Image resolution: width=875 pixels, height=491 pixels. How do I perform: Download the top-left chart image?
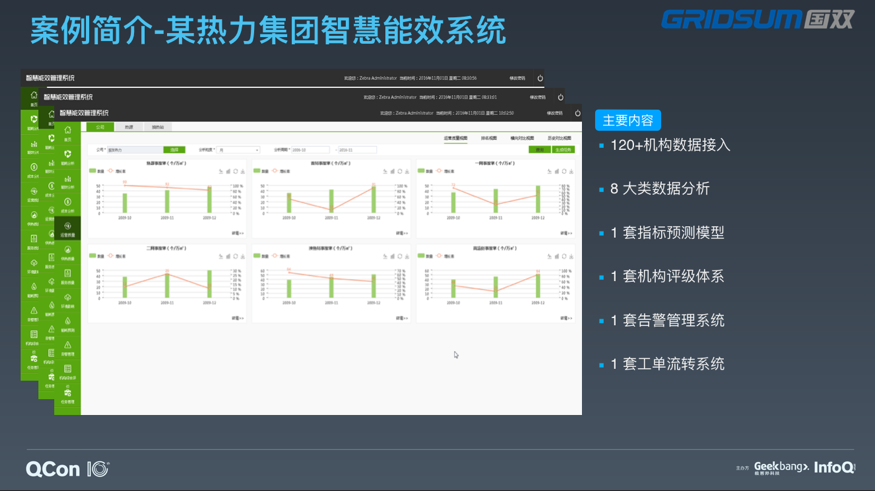[x=243, y=171]
